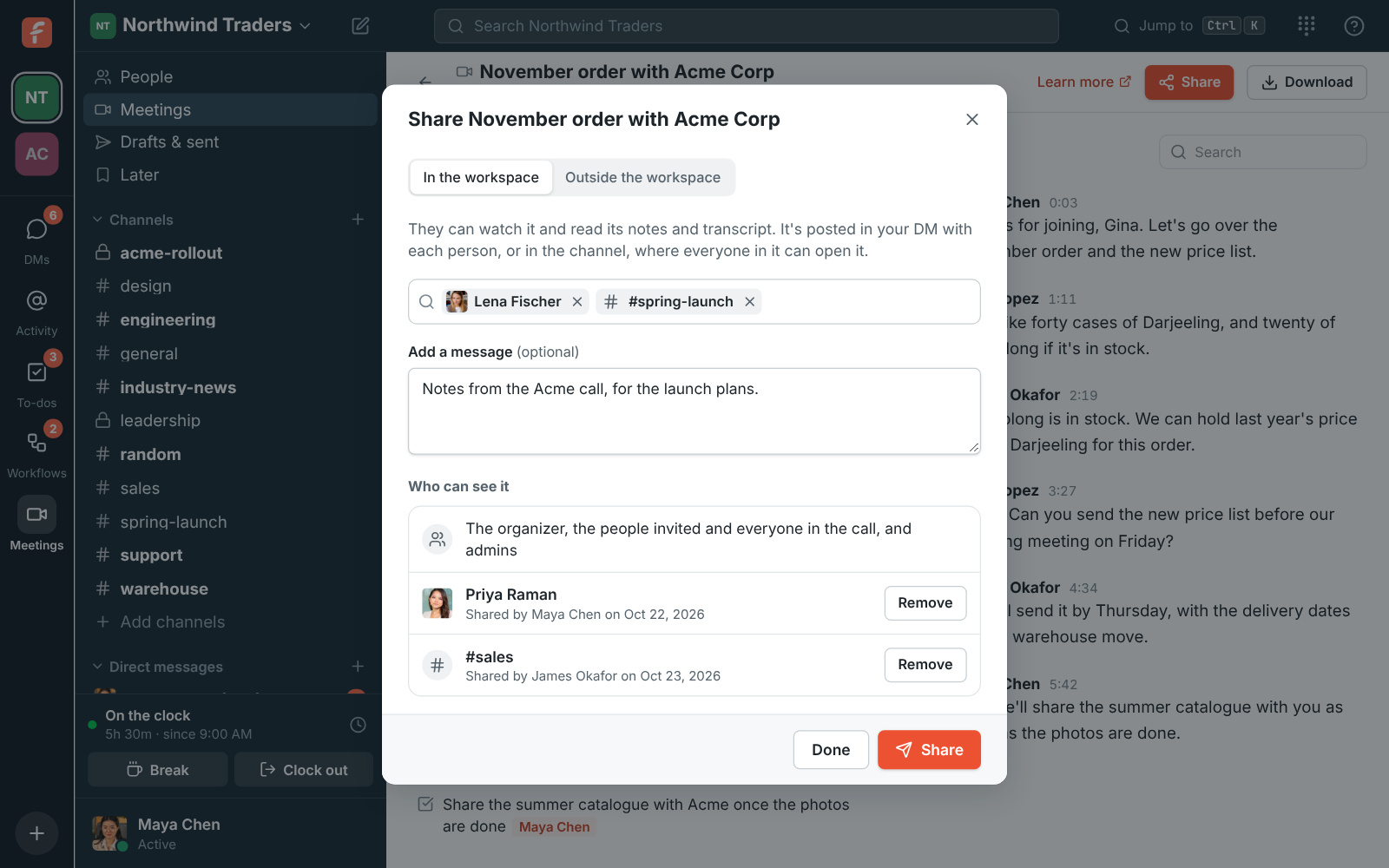Open the random channel
The width and height of the screenshot is (1389, 868).
click(x=230, y=454)
